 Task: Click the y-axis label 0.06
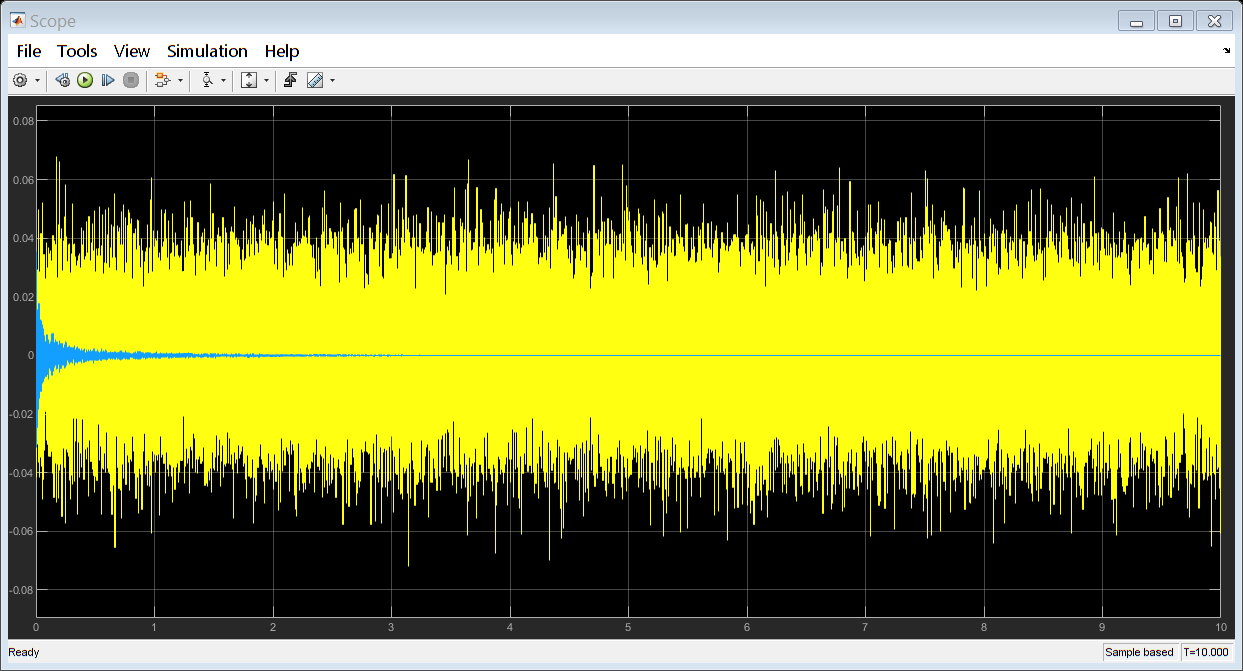point(23,180)
